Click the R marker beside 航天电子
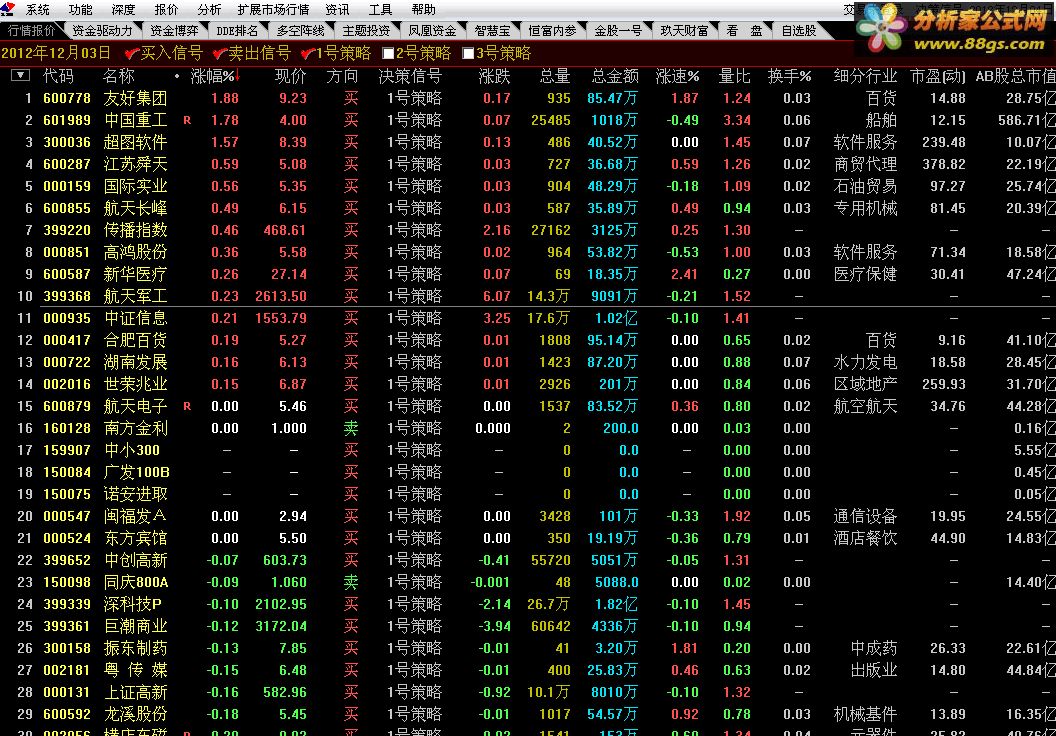Viewport: 1056px width, 736px height. pyautogui.click(x=187, y=407)
